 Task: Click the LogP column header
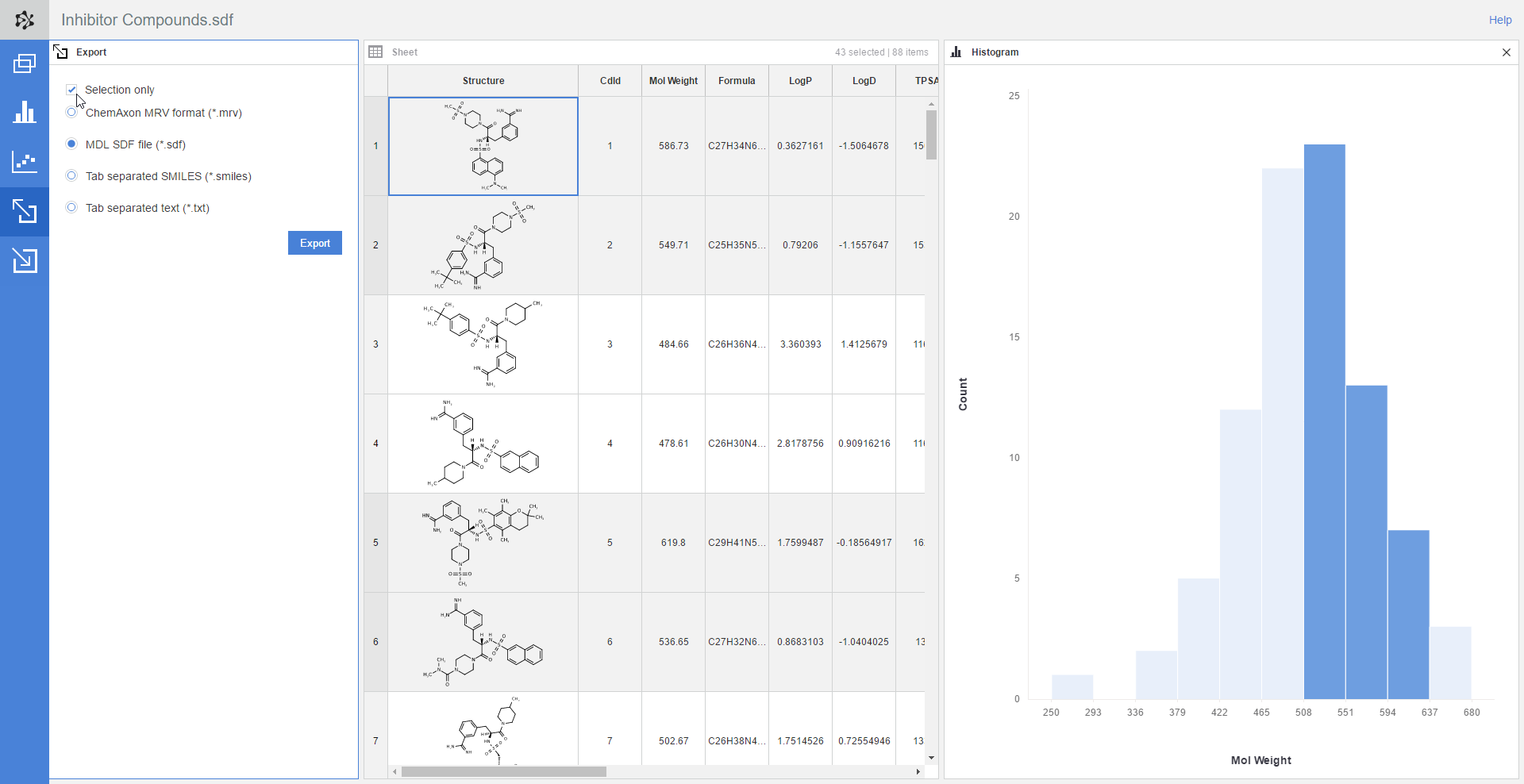coord(800,81)
